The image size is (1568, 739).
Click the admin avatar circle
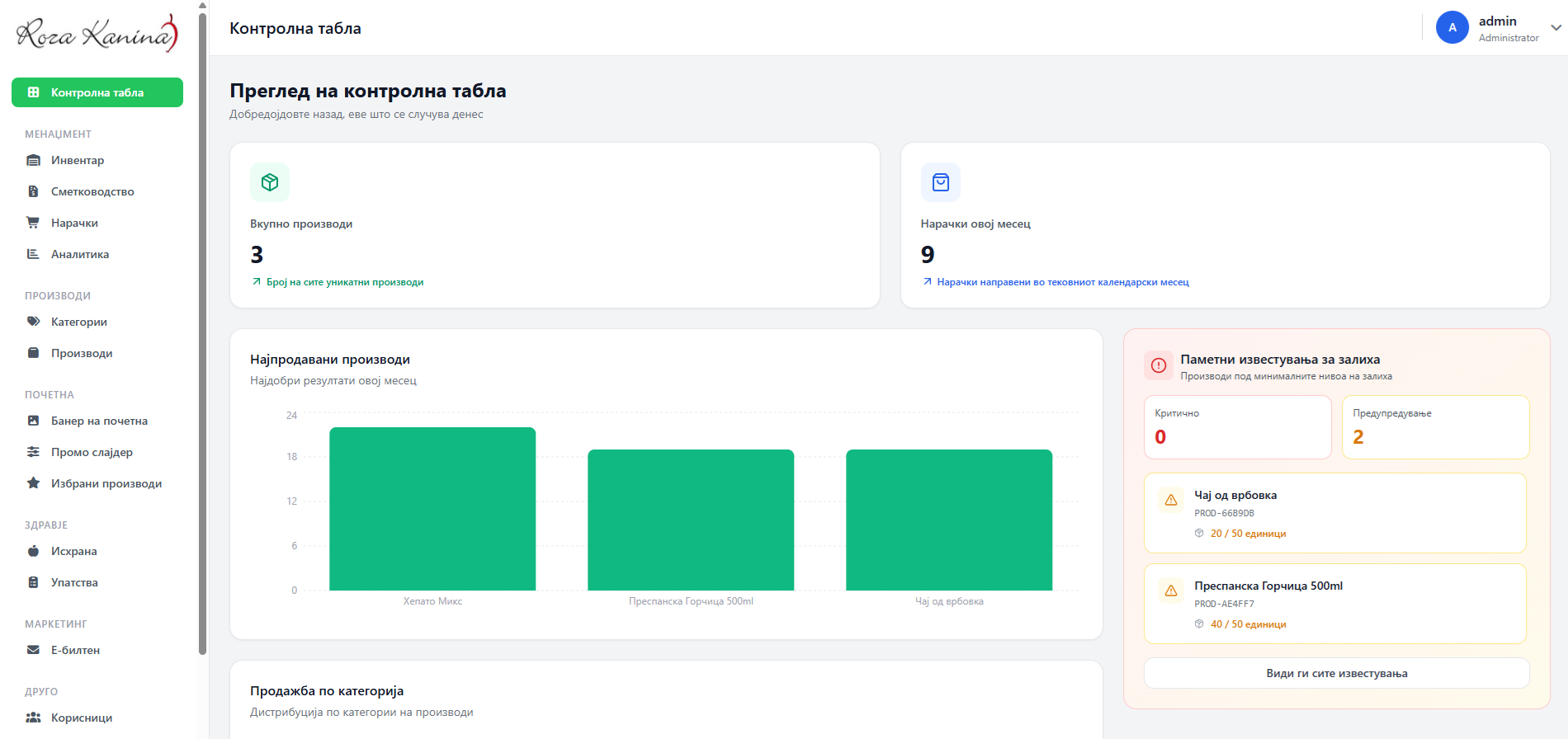coord(1452,27)
